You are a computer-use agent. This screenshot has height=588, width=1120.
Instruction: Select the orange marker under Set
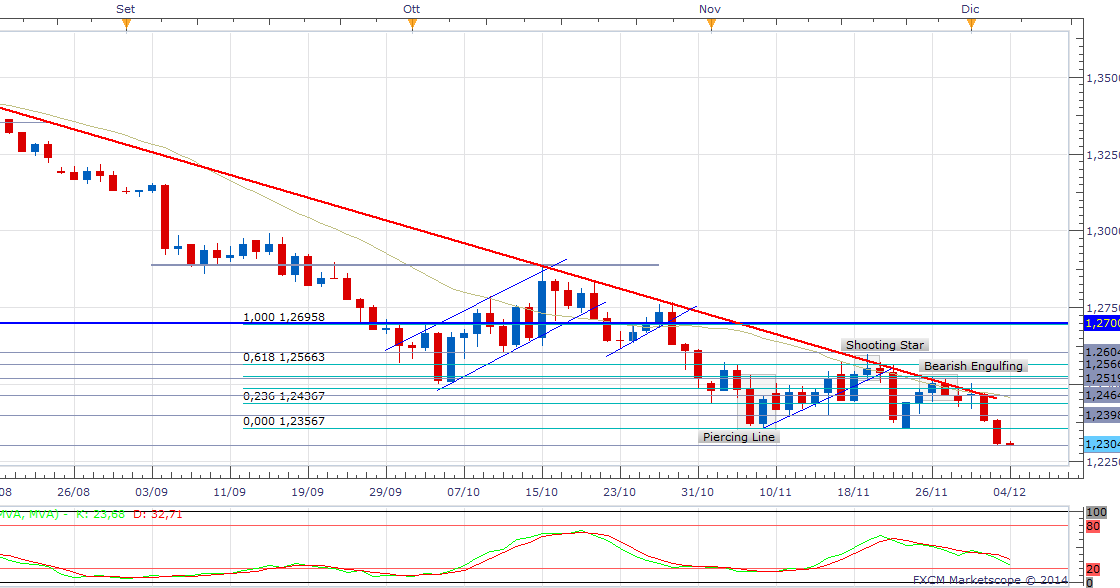click(126, 24)
